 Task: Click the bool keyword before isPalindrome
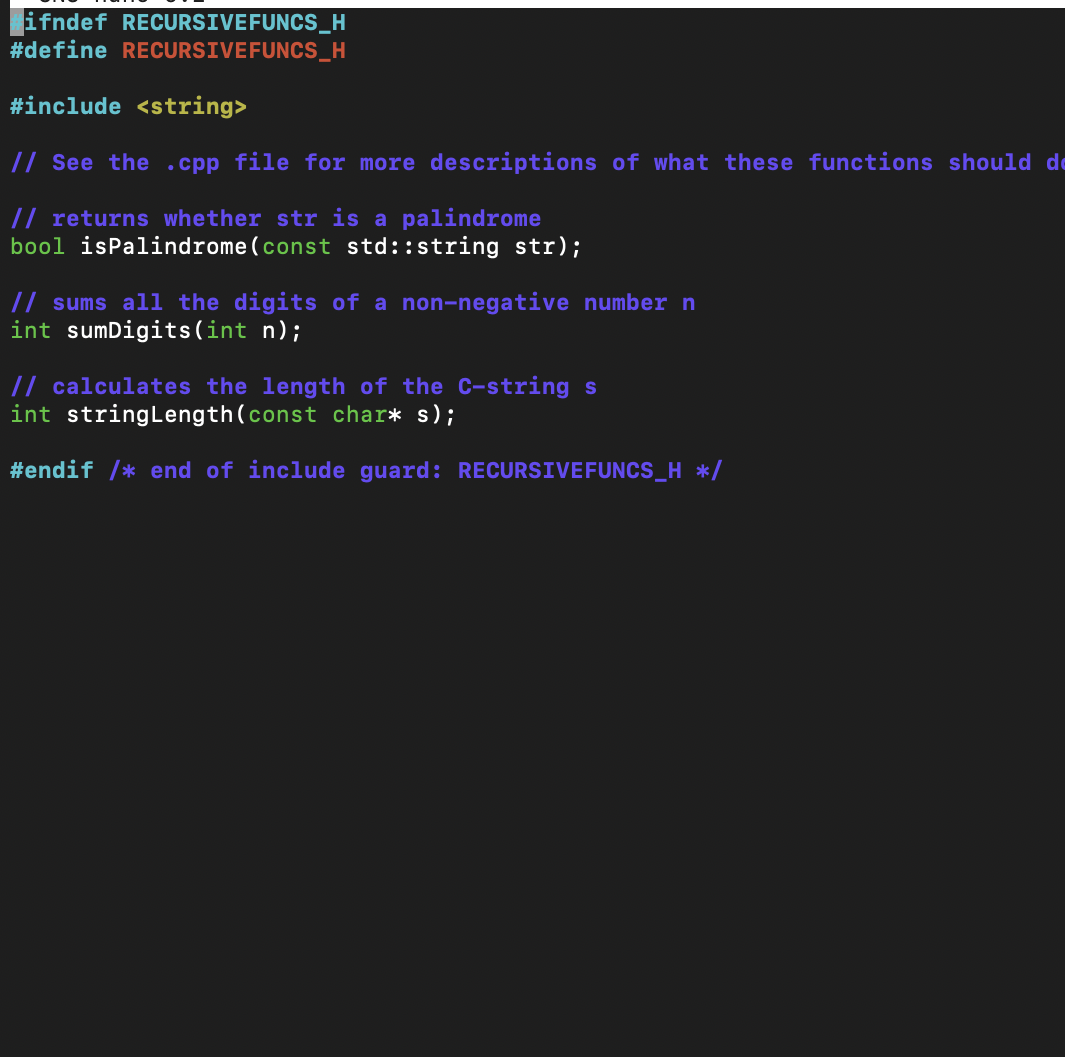(x=37, y=246)
